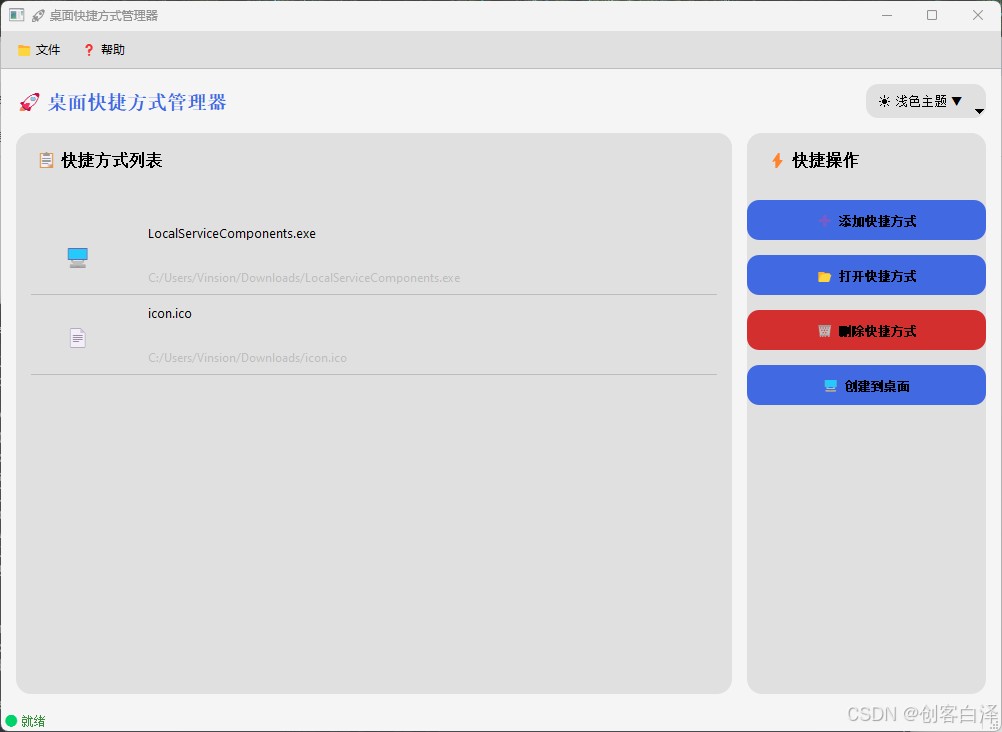Click the 创建到桌面 button
The height and width of the screenshot is (732, 1002).
(x=866, y=385)
